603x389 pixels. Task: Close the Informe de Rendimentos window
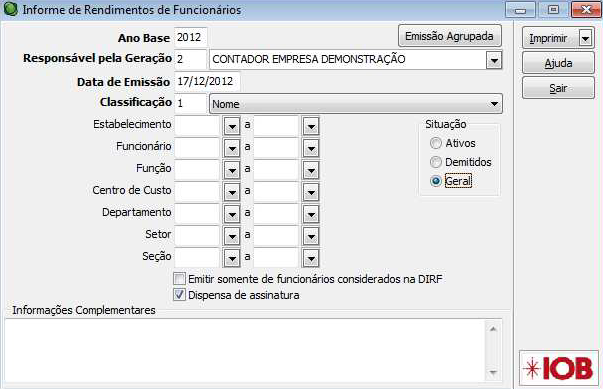point(586,10)
